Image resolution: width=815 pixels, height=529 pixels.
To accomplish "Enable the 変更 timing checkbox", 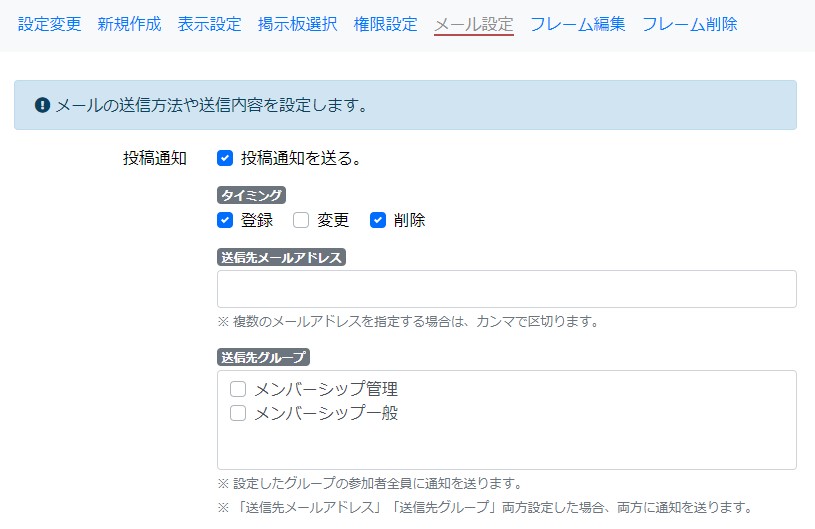I will pos(301,220).
